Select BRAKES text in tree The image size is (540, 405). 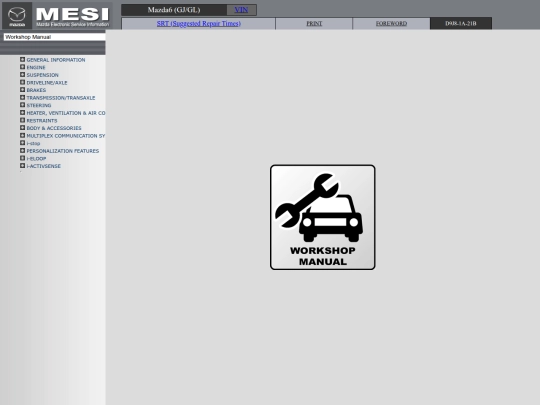click(36, 90)
